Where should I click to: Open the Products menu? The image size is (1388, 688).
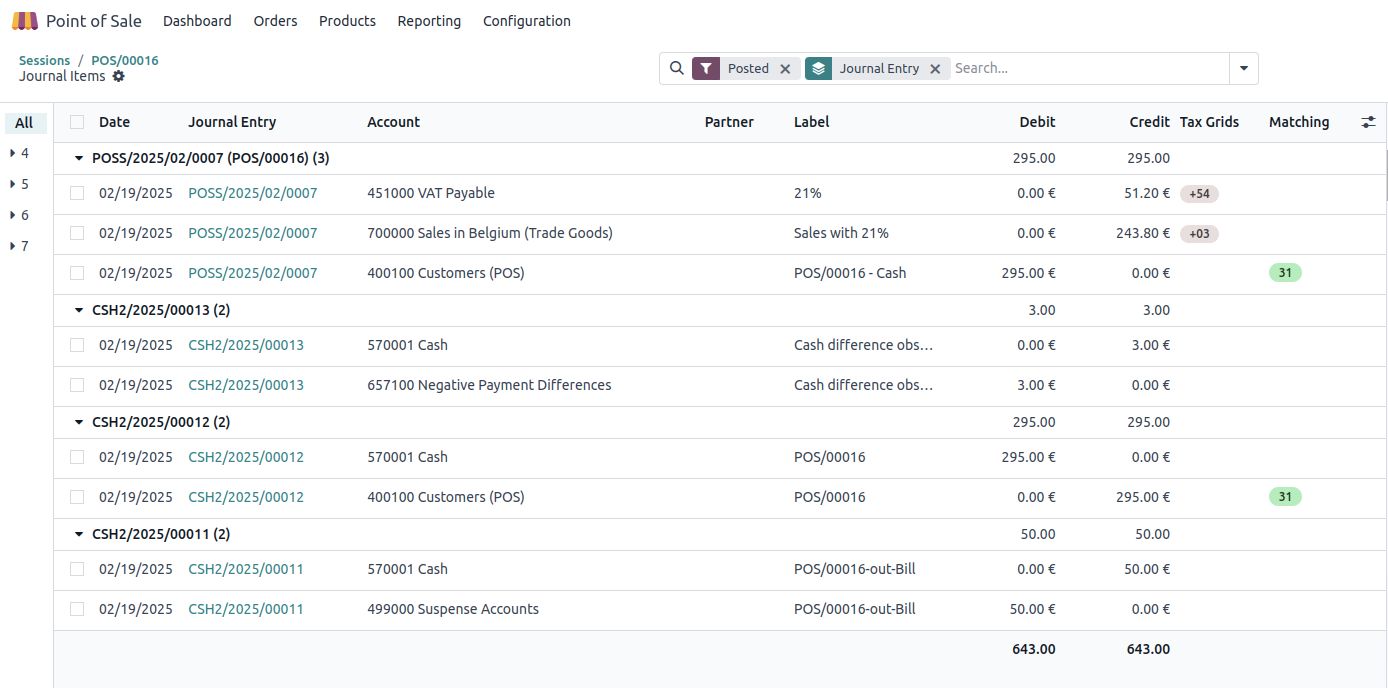(x=347, y=21)
